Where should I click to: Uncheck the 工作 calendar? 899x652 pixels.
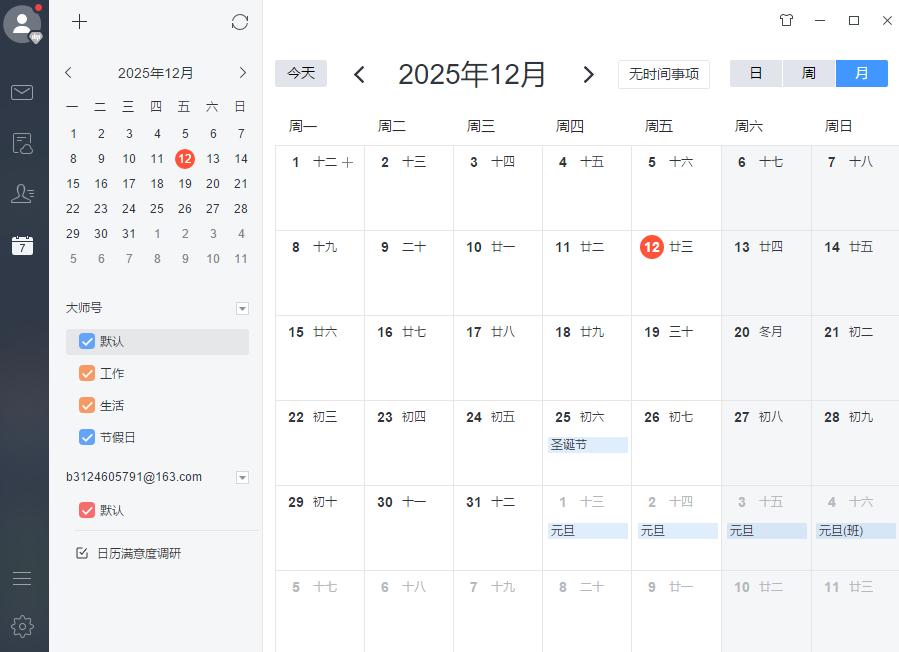(x=86, y=372)
